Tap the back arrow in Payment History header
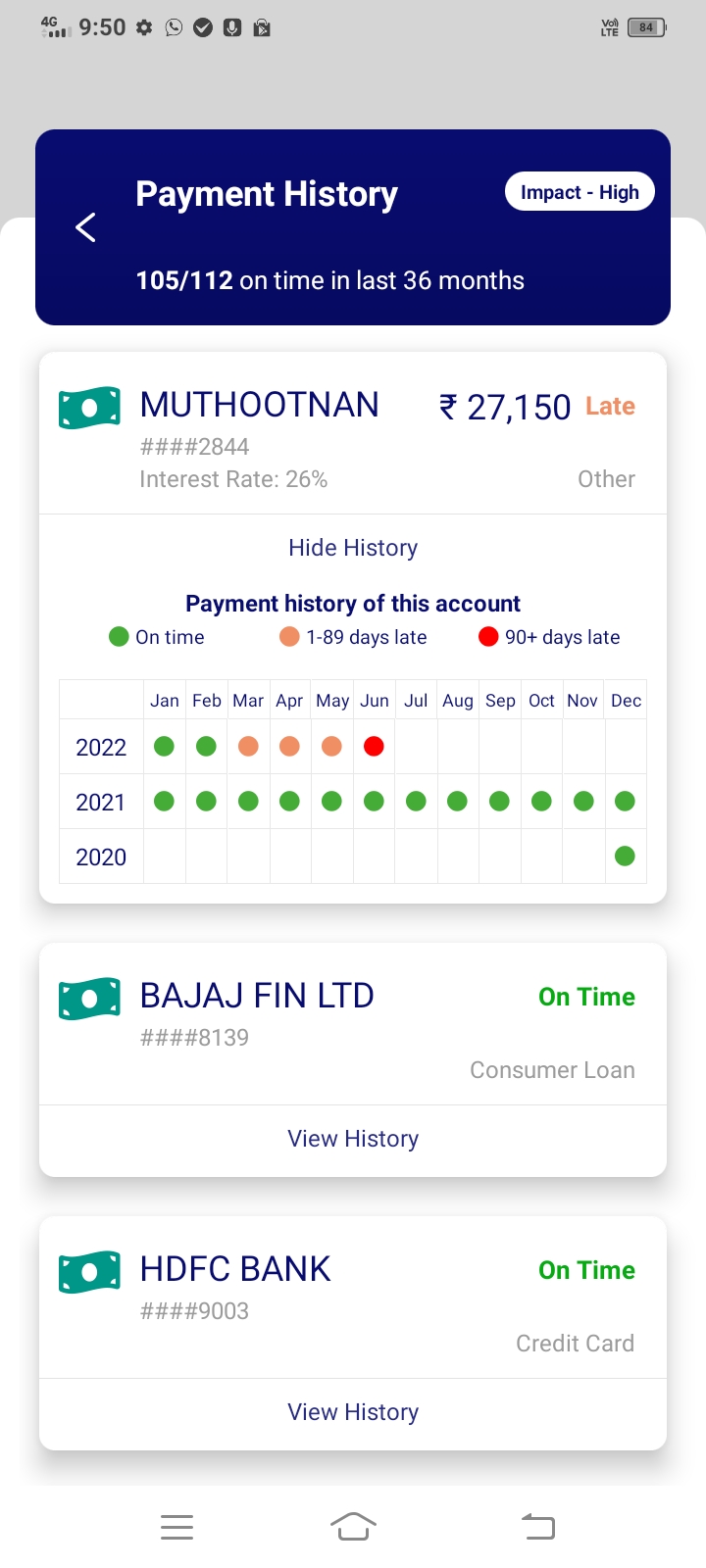The image size is (706, 1568). click(x=86, y=227)
